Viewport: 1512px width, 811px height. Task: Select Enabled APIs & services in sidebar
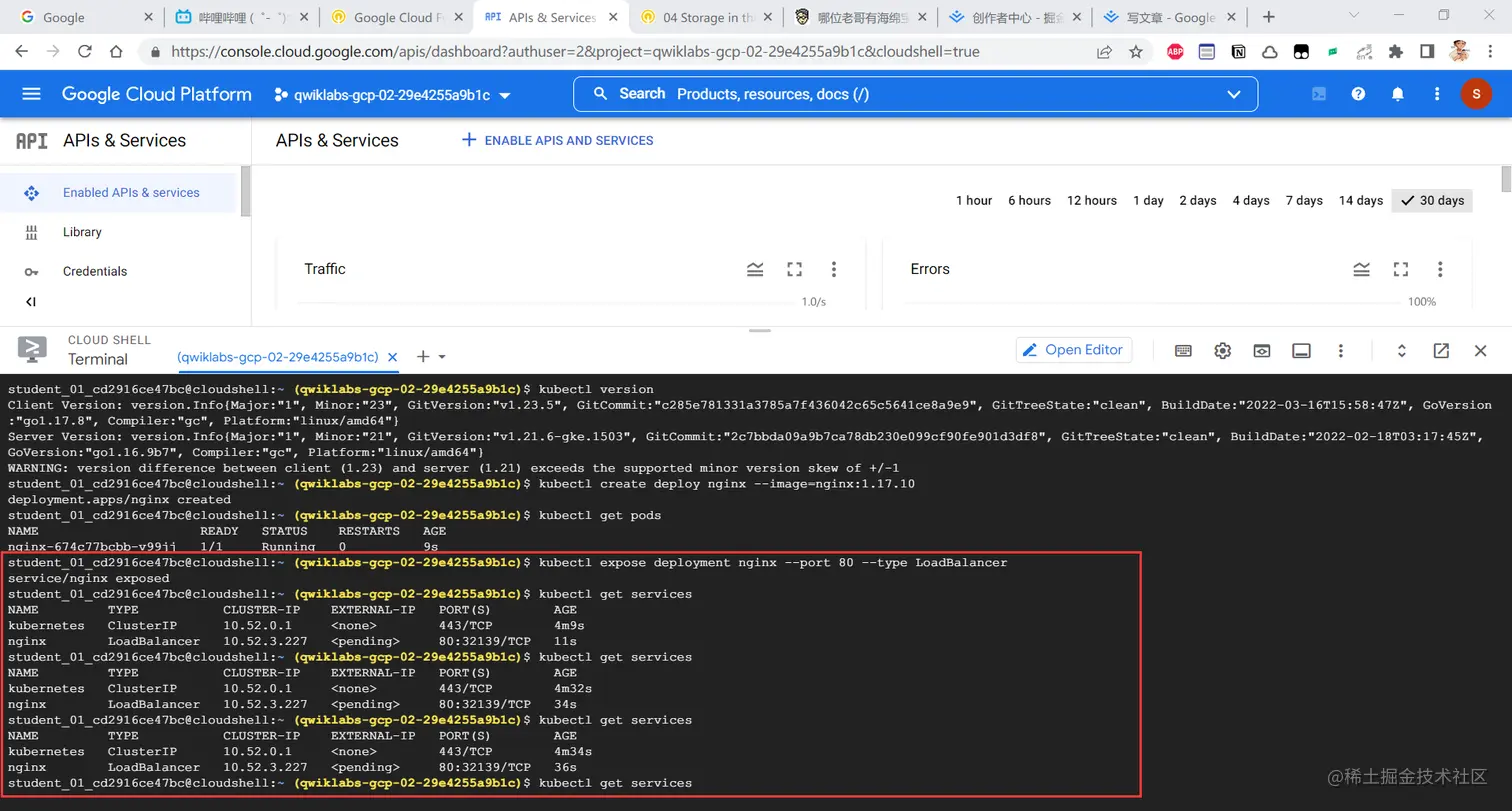120,193
